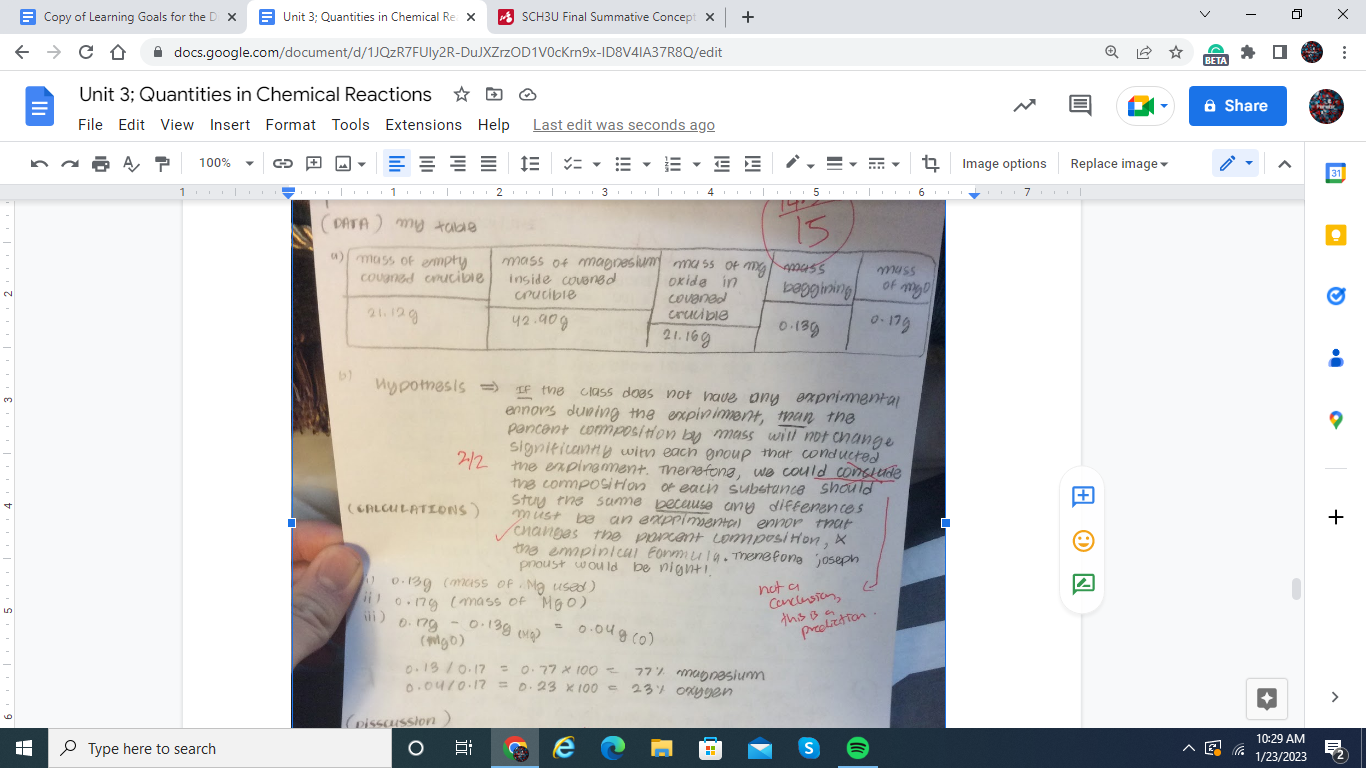Star this document
Image resolution: width=1366 pixels, height=768 pixels.
[461, 94]
